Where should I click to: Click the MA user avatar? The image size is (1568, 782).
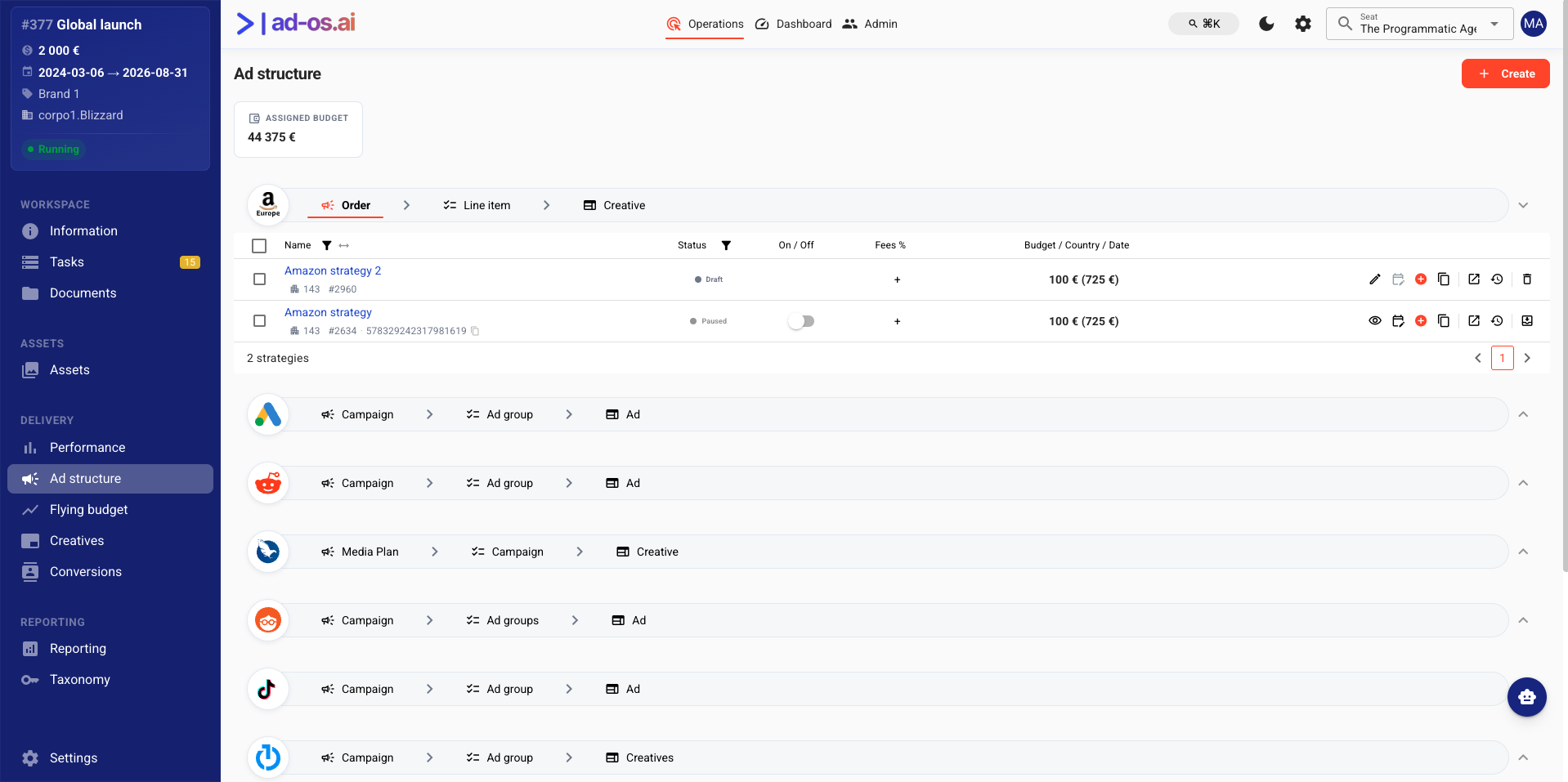pos(1534,24)
